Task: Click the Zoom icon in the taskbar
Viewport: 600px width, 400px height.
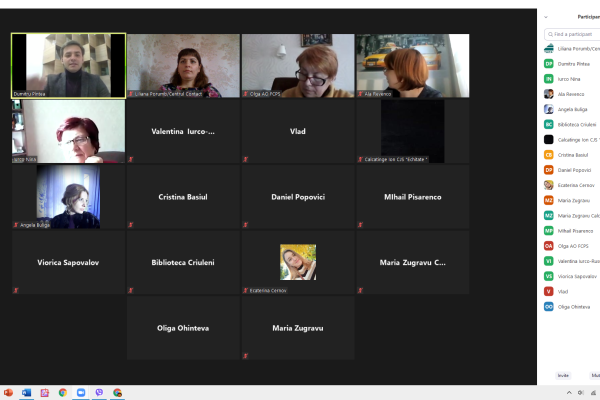Action: 81,393
